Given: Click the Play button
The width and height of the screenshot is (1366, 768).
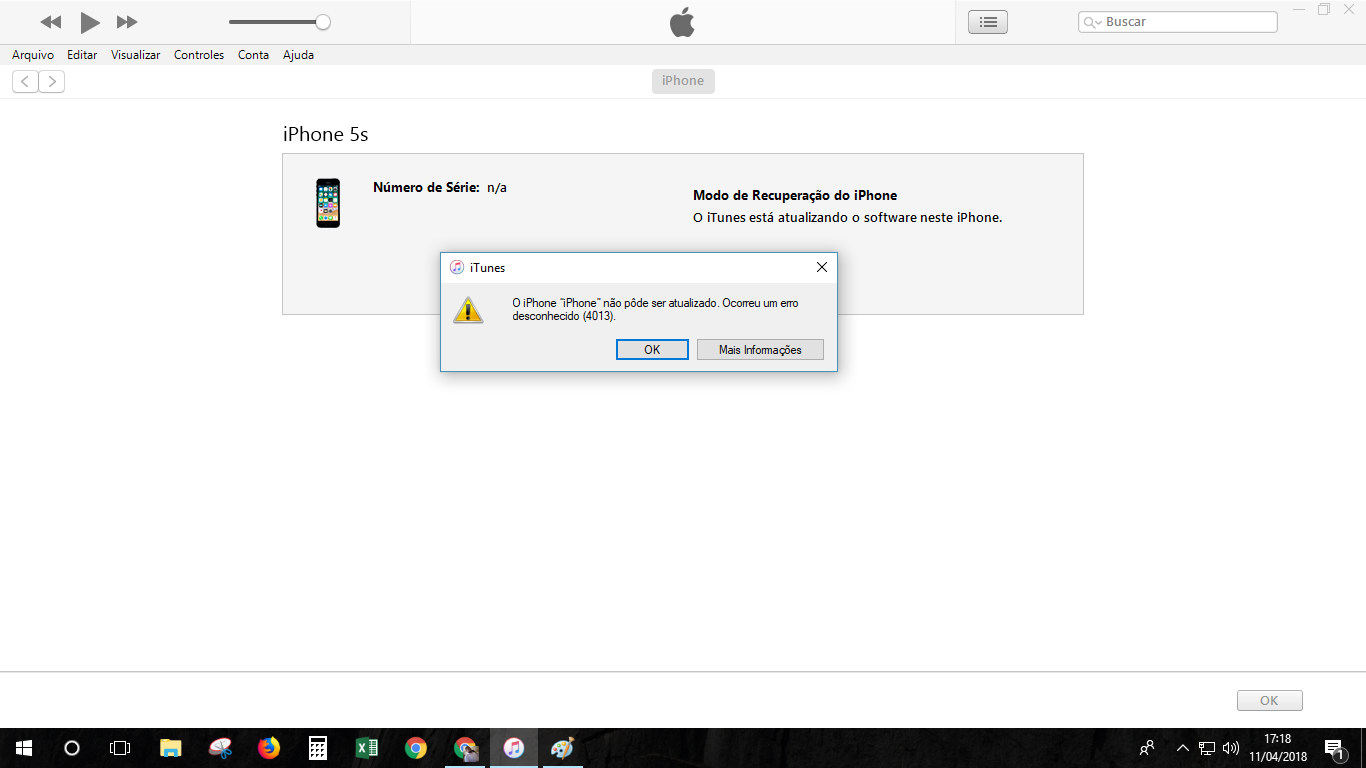Looking at the screenshot, I should tap(90, 22).
